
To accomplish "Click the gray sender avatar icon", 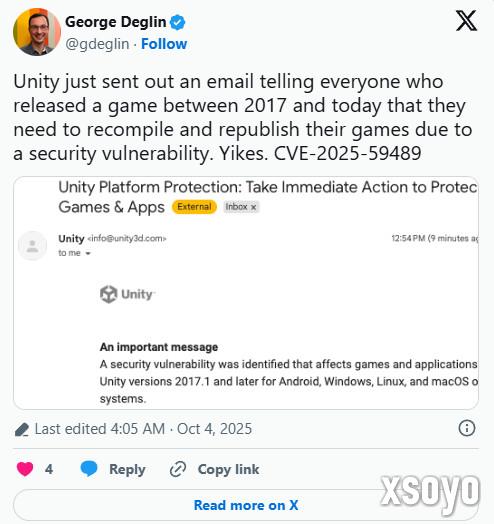I will tap(32, 246).
